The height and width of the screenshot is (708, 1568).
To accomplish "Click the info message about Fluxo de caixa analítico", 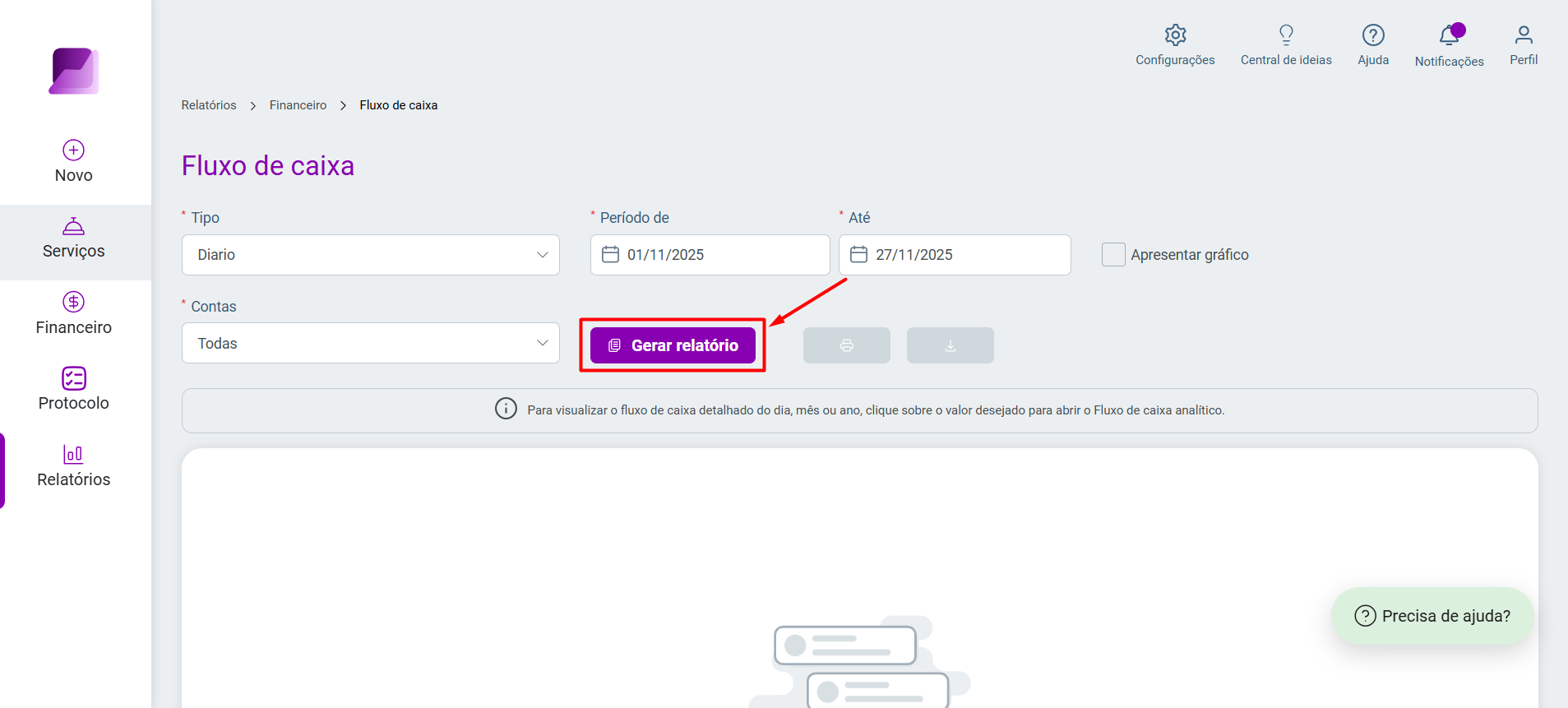I will coord(876,410).
